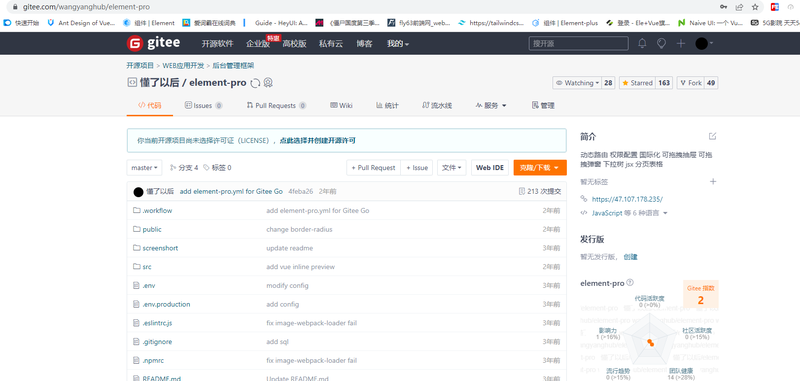Screen dimensions: 800x381
Task: Expand the JavaScript languages list
Action: 629,213
